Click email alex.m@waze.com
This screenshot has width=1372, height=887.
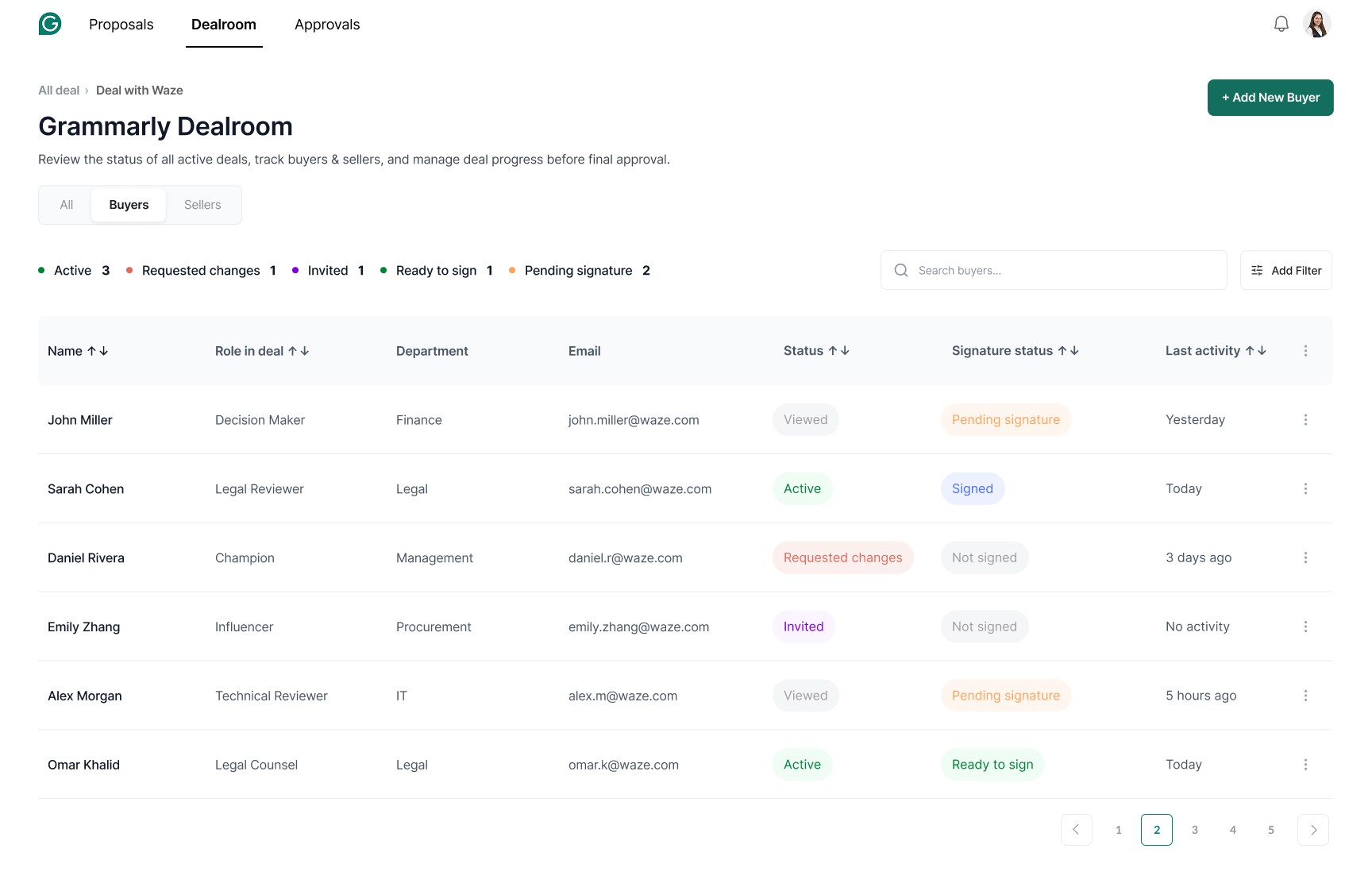point(623,696)
